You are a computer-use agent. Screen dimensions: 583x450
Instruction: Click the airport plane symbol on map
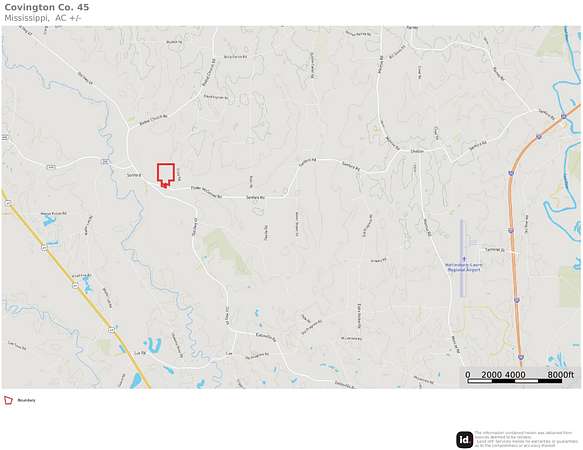coord(464,258)
